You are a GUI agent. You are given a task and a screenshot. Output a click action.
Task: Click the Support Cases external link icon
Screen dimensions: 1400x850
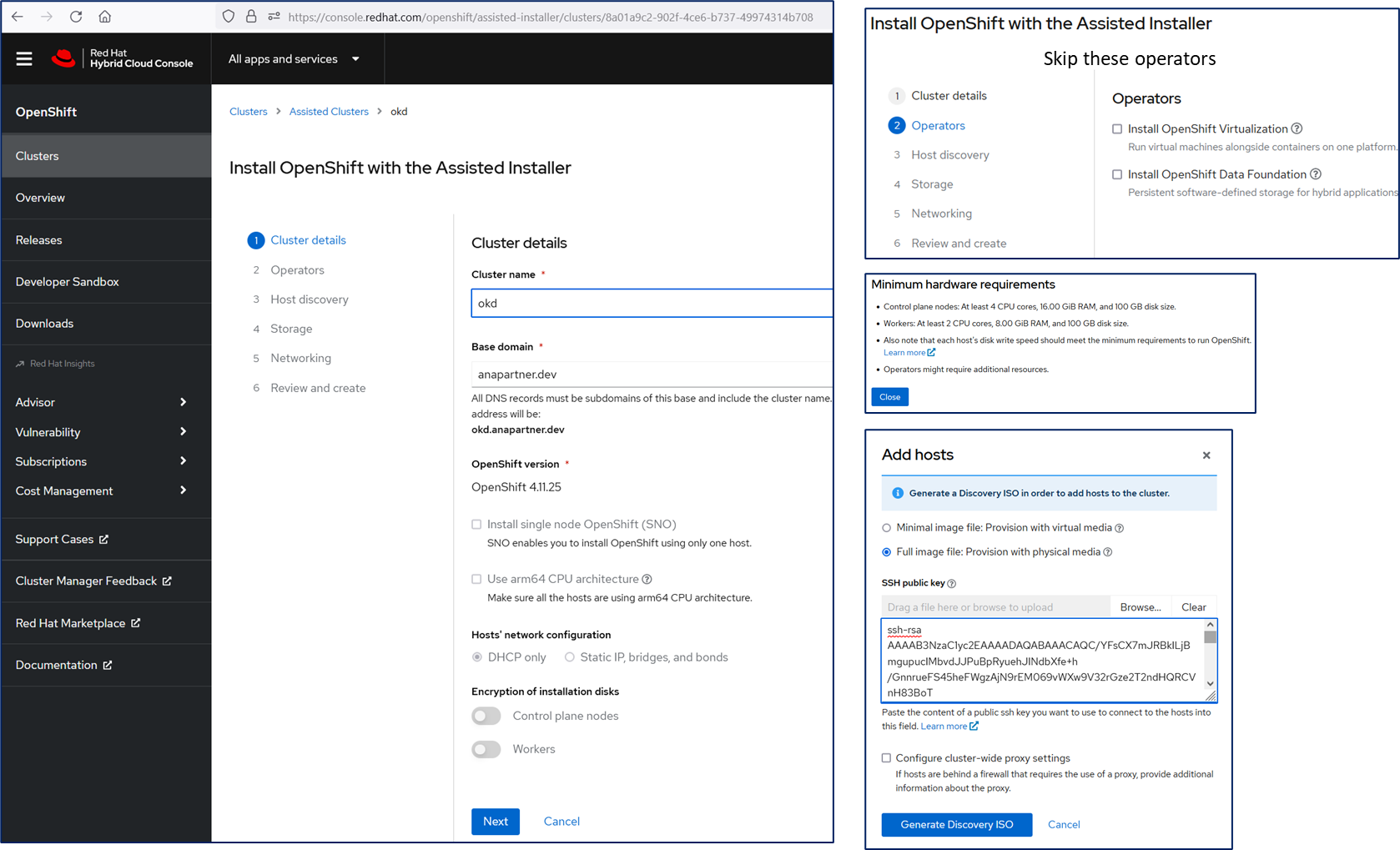(x=104, y=540)
